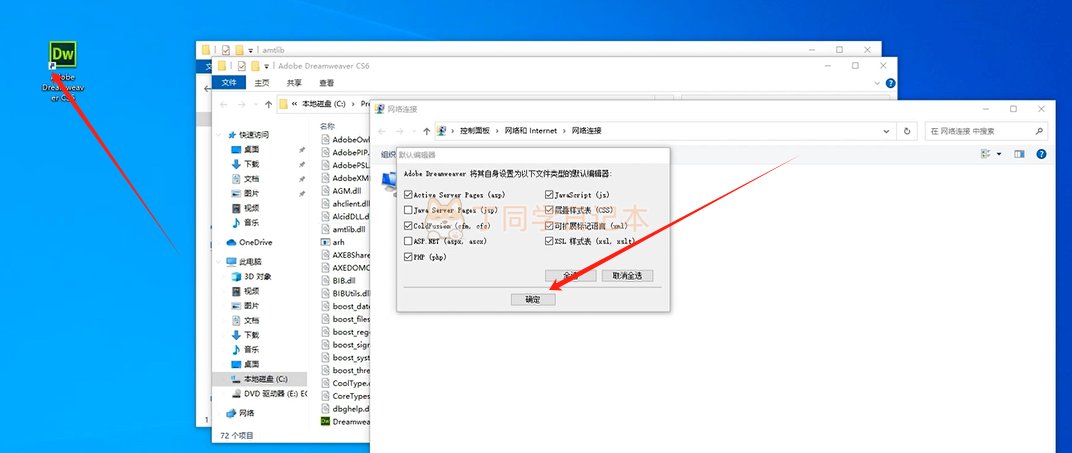Uncheck JavaScript (js) checkbox
The width and height of the screenshot is (1072, 453).
[549, 195]
